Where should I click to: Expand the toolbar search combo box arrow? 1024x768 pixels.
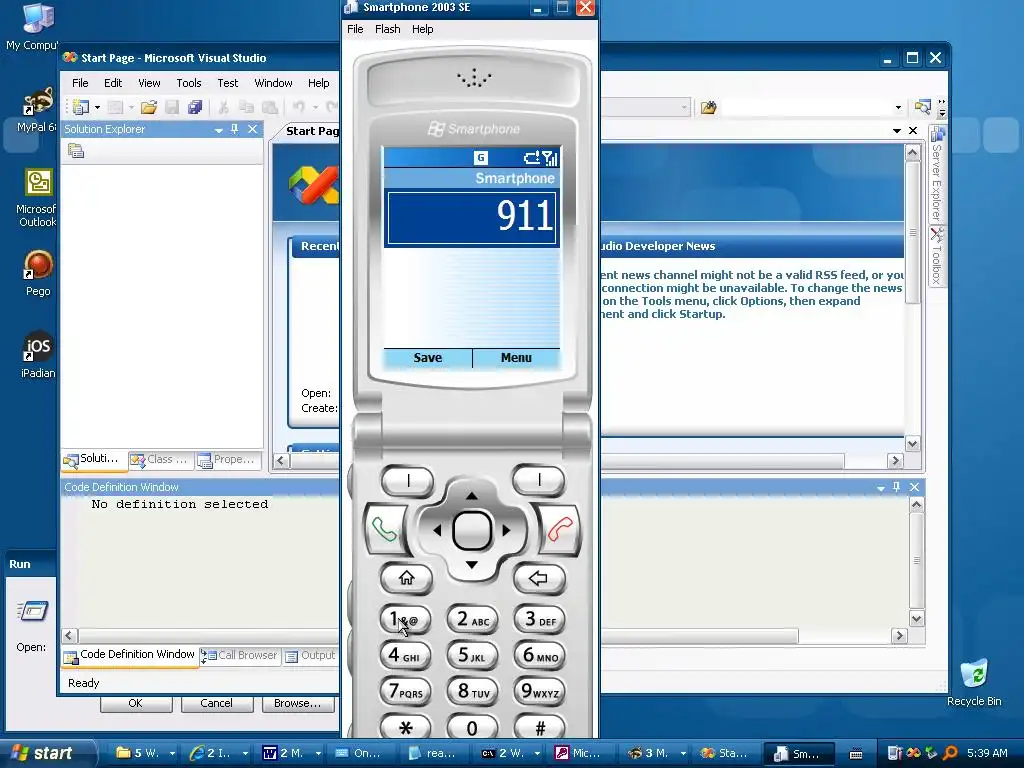[x=898, y=107]
